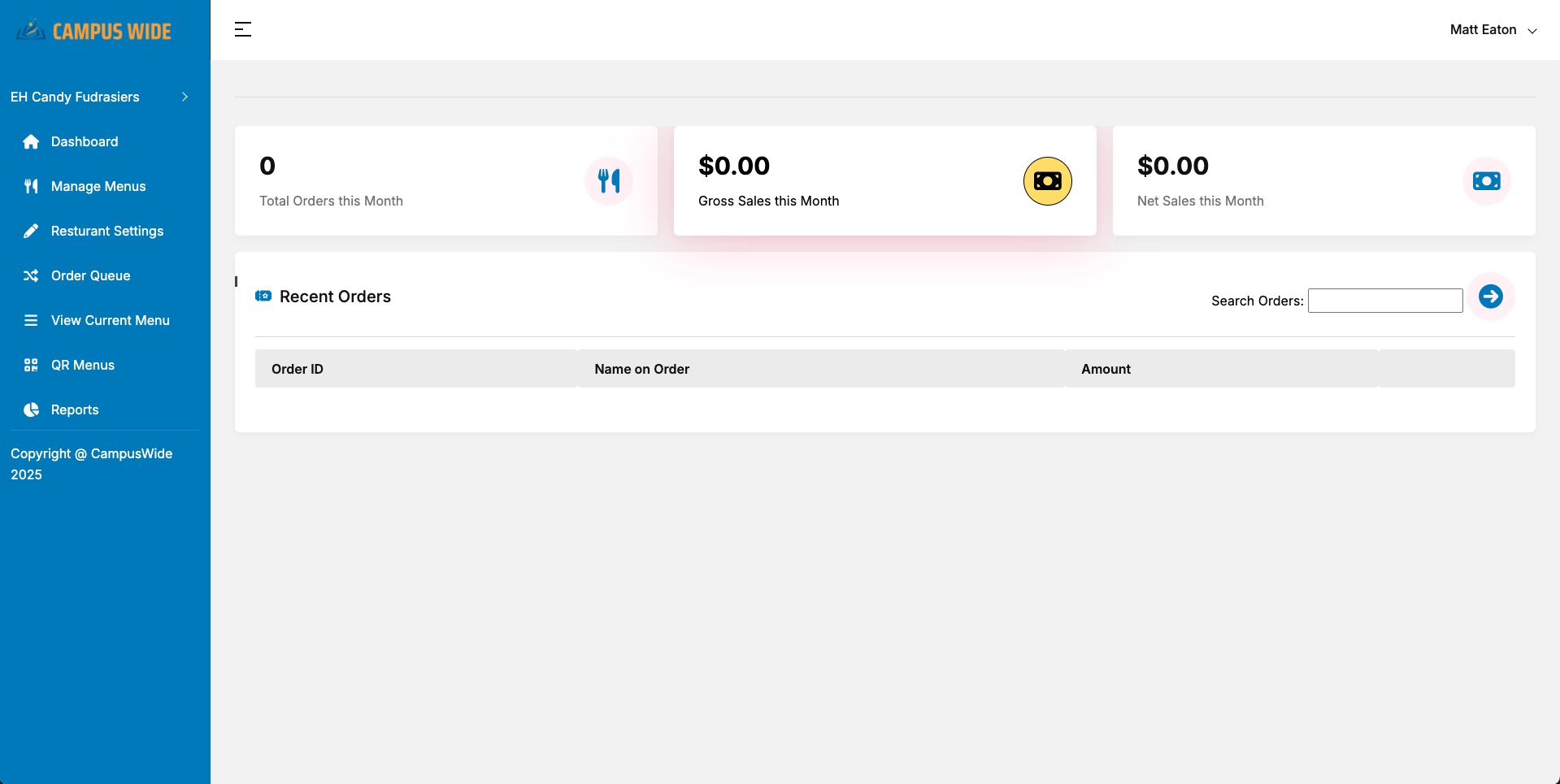Click the Net Sales money icon

1486,181
